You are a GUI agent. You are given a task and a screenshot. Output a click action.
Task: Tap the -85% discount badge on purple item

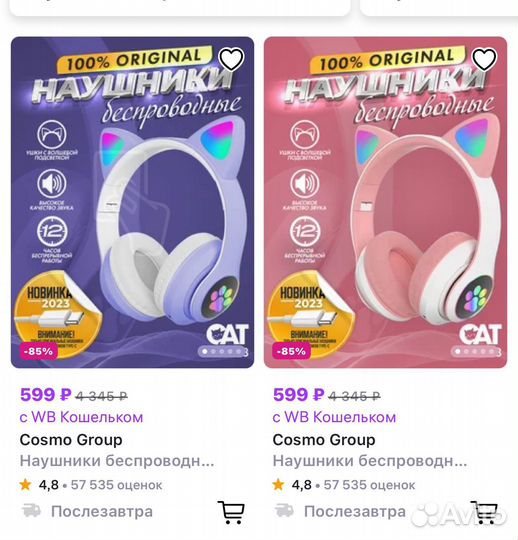pyautogui.click(x=38, y=351)
